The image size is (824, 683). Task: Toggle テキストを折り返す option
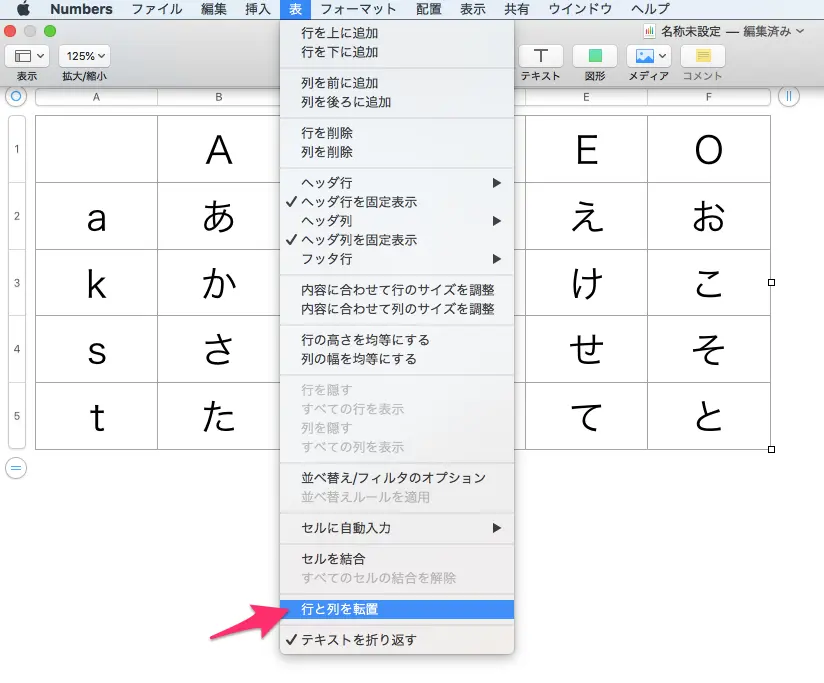(x=358, y=640)
